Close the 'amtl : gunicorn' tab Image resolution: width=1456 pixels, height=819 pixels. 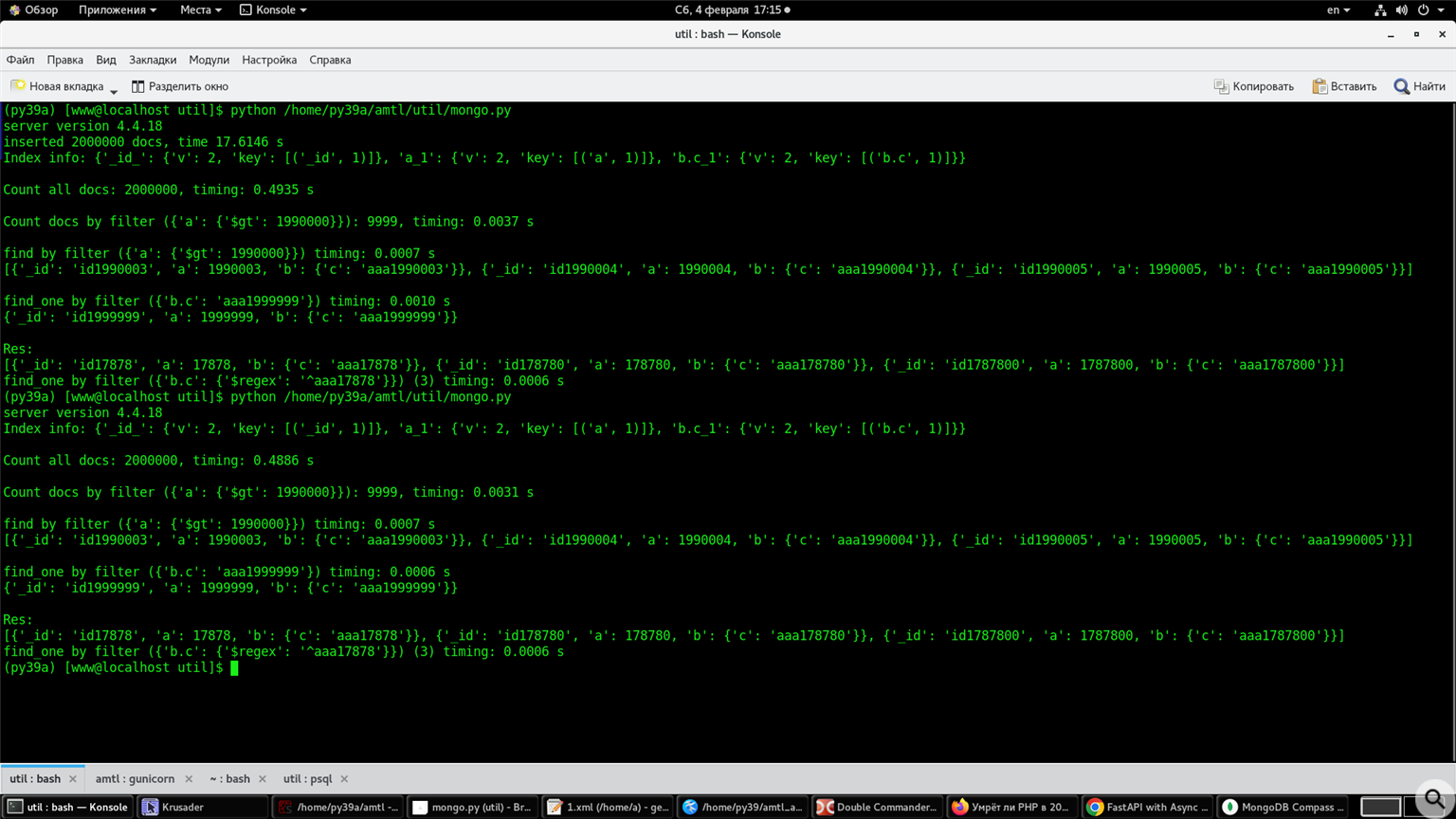tap(189, 779)
